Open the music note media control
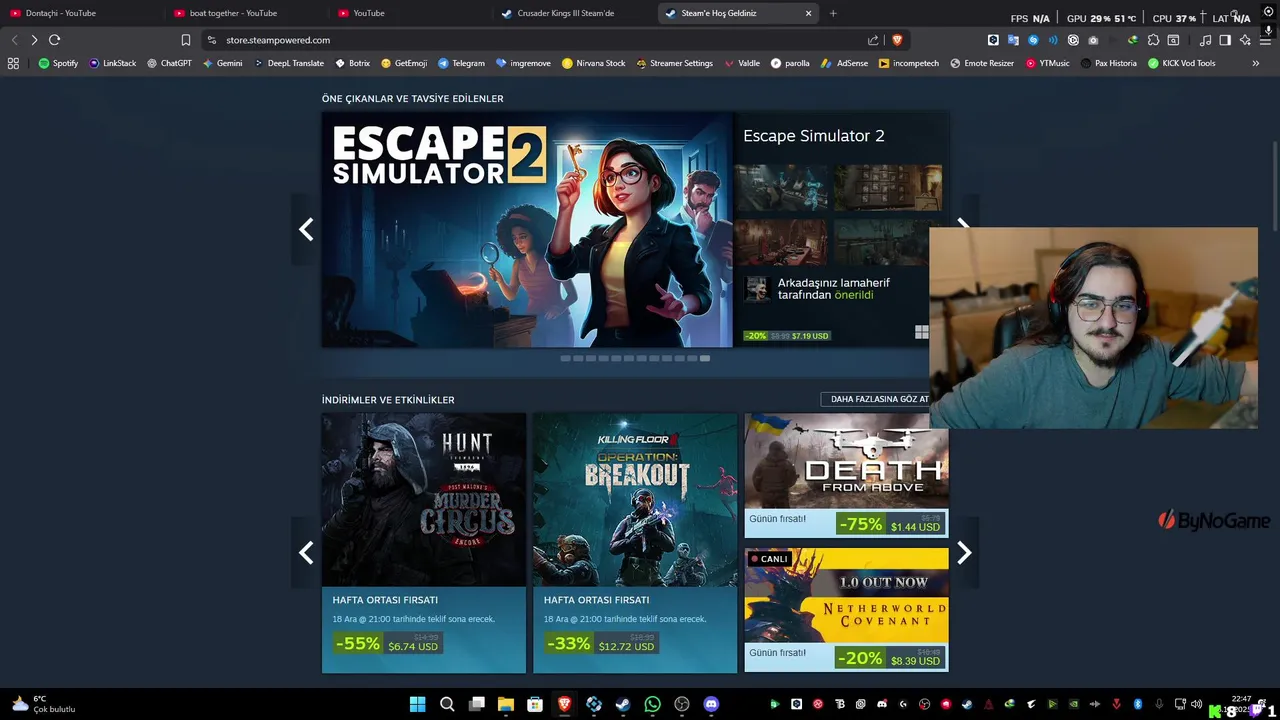Screen dimensions: 1280x720 [1205, 40]
